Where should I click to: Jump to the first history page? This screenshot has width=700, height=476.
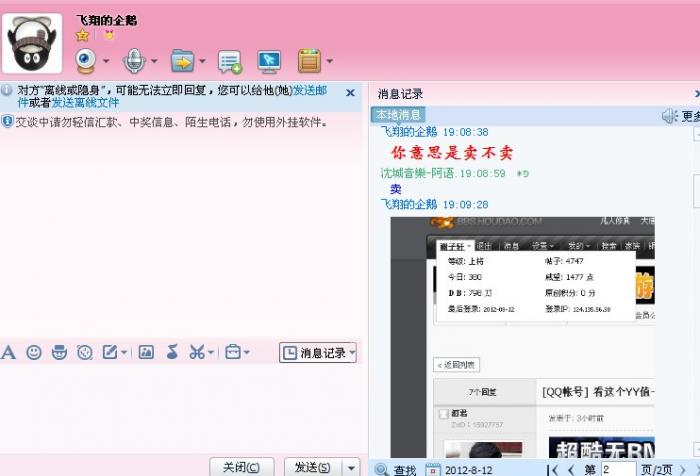(553, 470)
